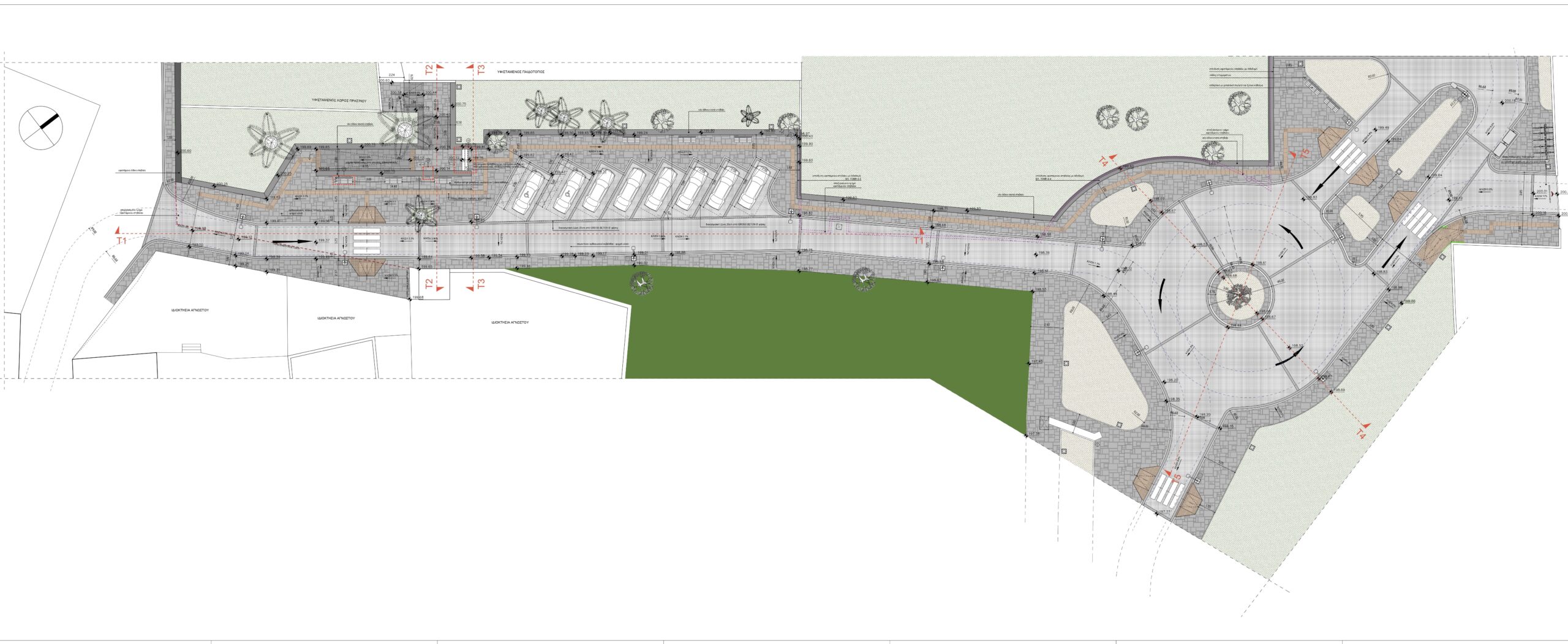Click the black direction arrow near T1
Image resolution: width=1568 pixels, height=644 pixels.
click(292, 242)
